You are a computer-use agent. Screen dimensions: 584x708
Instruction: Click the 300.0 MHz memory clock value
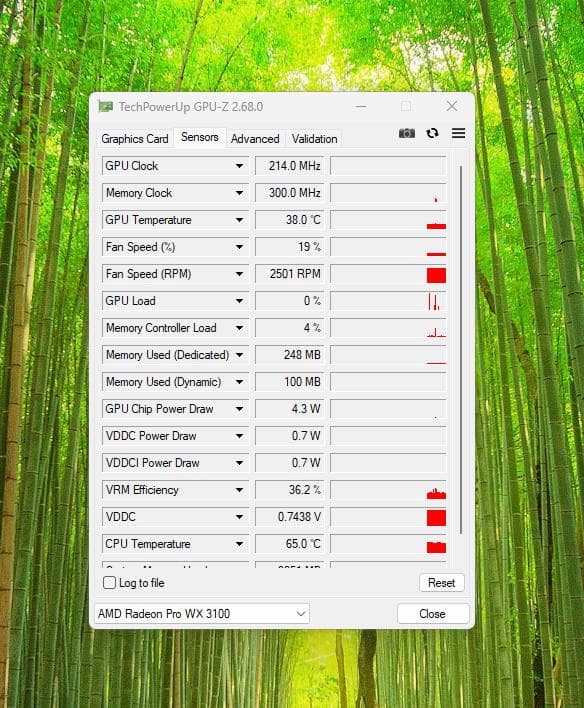point(290,193)
